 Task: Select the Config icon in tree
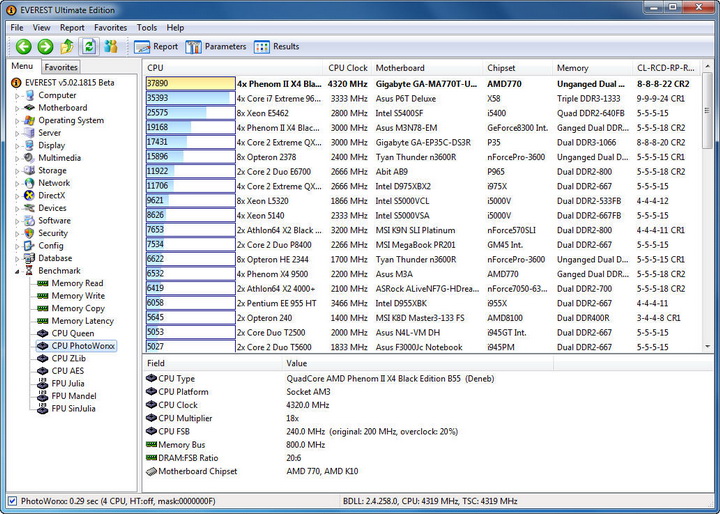(29, 245)
